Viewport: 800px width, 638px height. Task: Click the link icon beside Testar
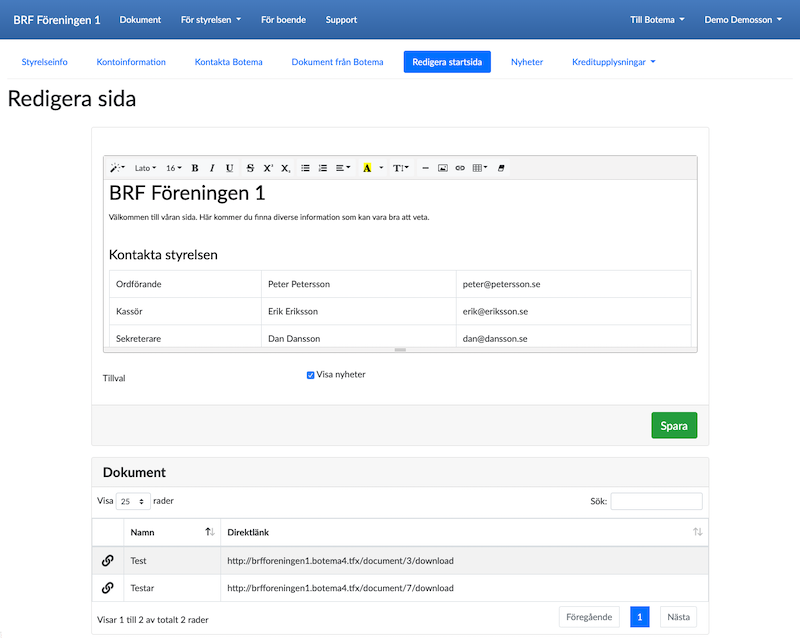108,588
